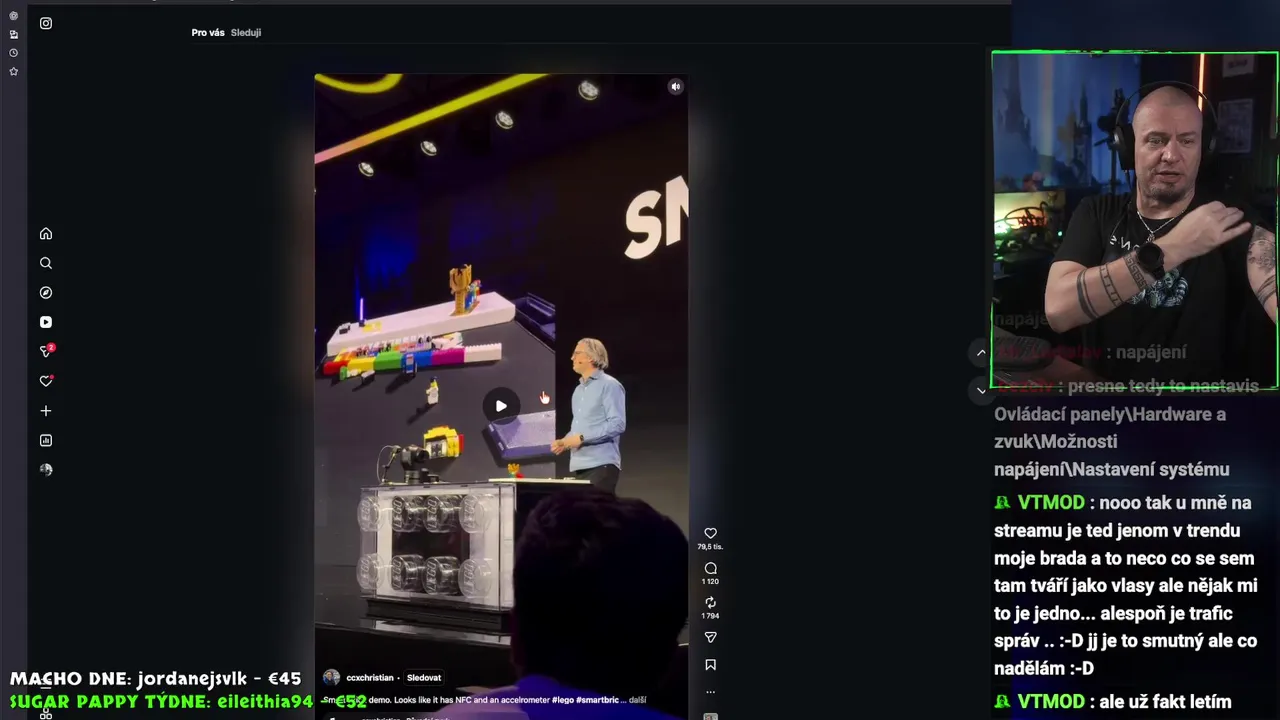This screenshot has width=1280, height=720.
Task: Save the reel with bookmark icon
Action: click(710, 665)
